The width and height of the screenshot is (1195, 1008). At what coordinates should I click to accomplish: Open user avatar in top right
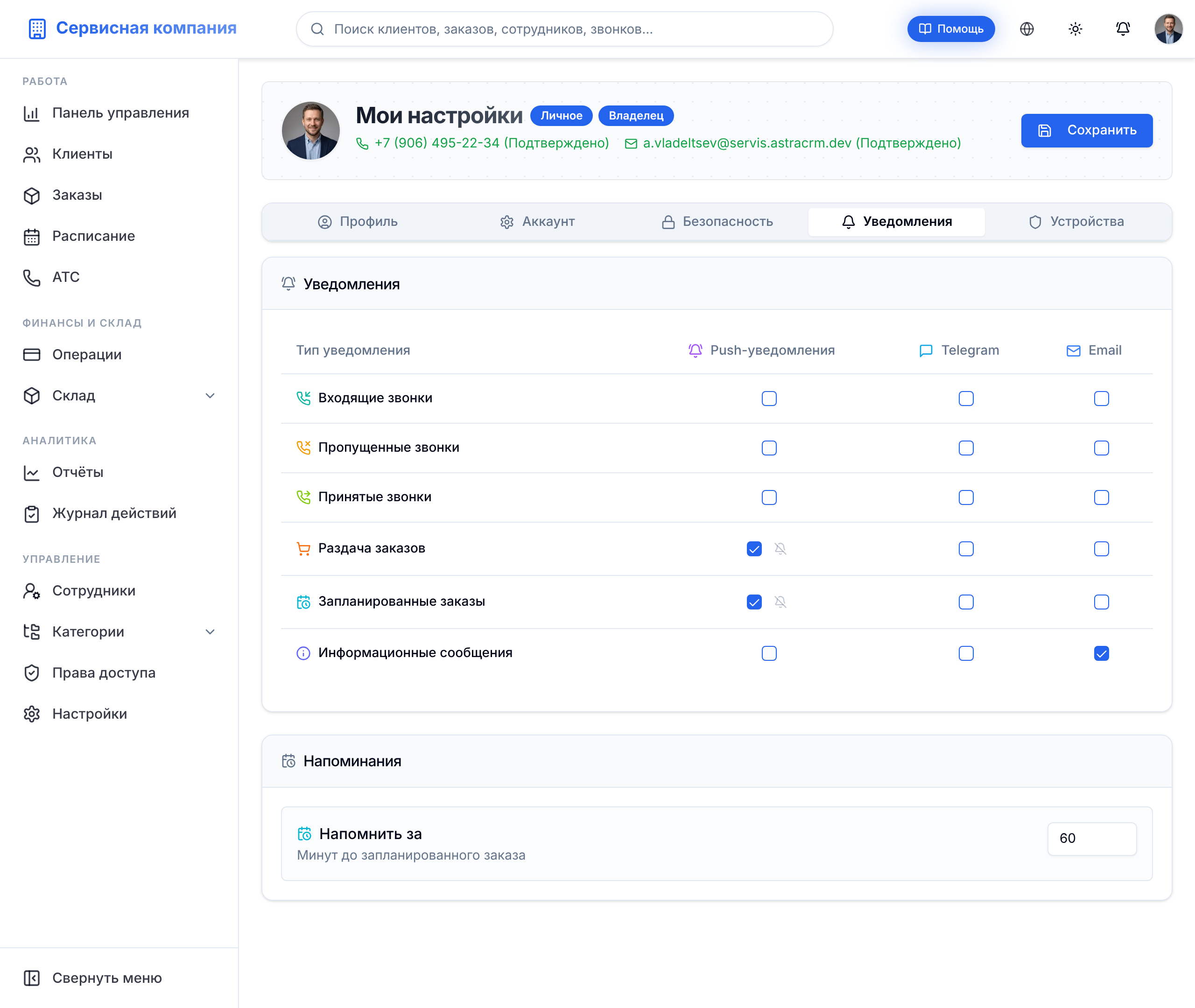point(1168,29)
